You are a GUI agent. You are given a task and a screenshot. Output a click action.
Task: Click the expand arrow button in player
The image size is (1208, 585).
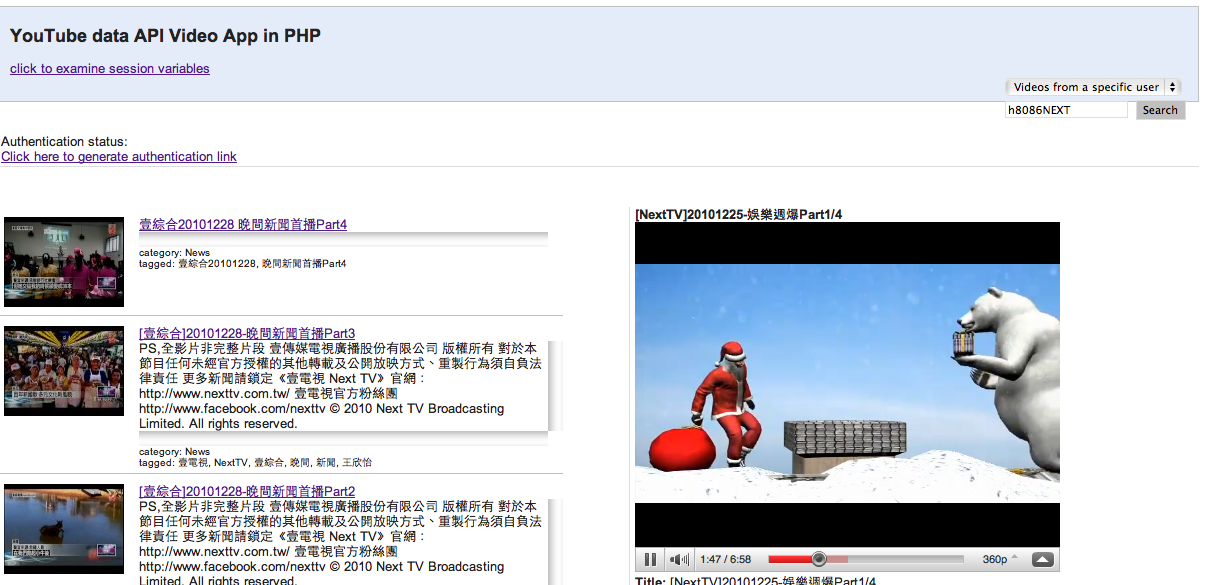pyautogui.click(x=1042, y=560)
